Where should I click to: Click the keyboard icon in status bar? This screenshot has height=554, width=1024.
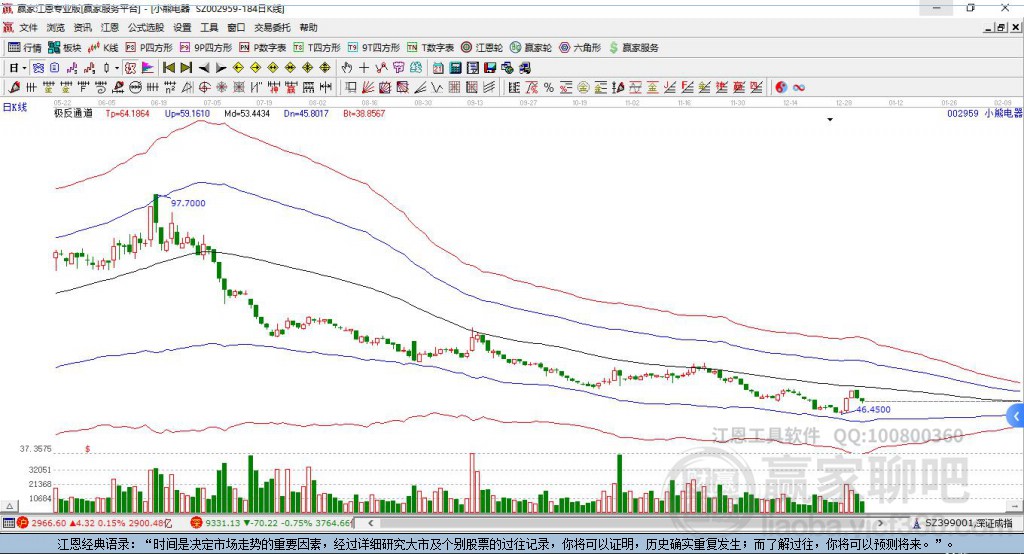point(8,523)
